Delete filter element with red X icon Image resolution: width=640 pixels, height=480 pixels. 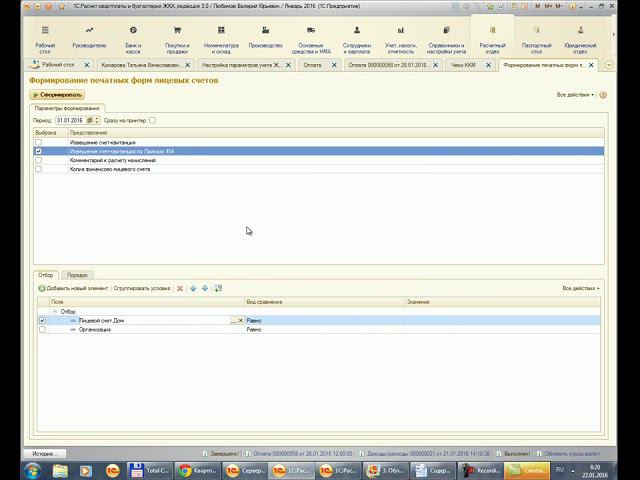[x=180, y=289]
